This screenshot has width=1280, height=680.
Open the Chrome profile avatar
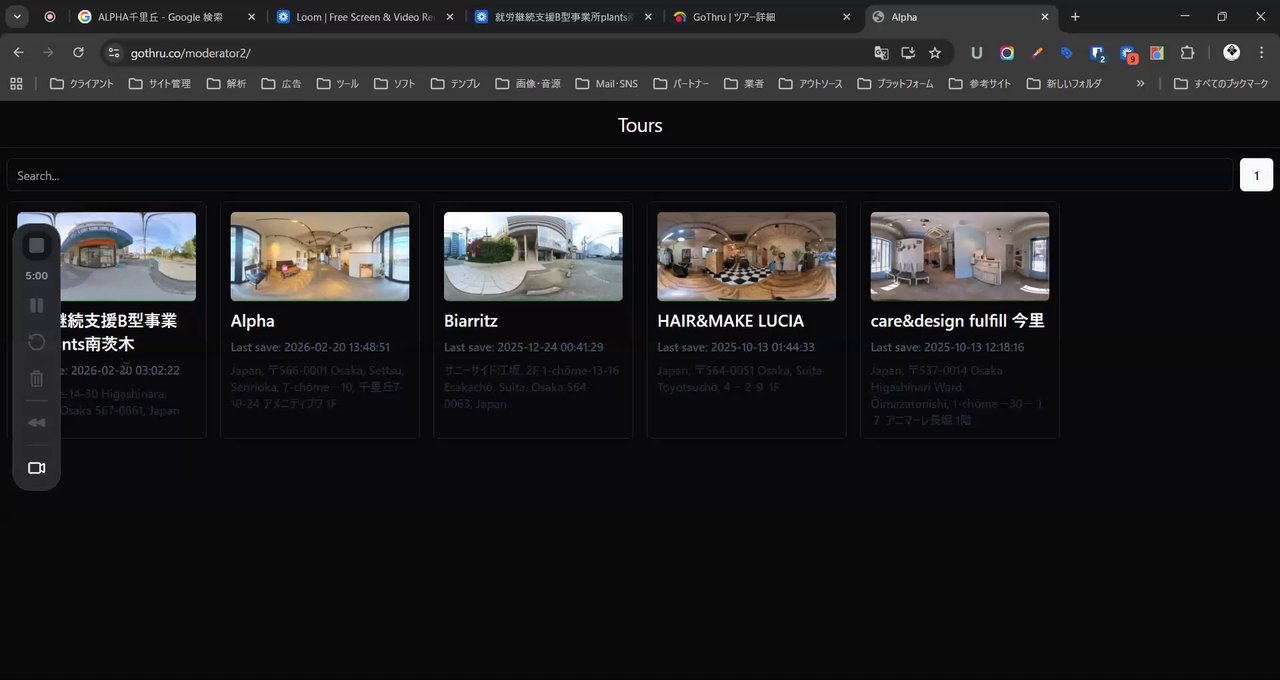pos(1232,52)
